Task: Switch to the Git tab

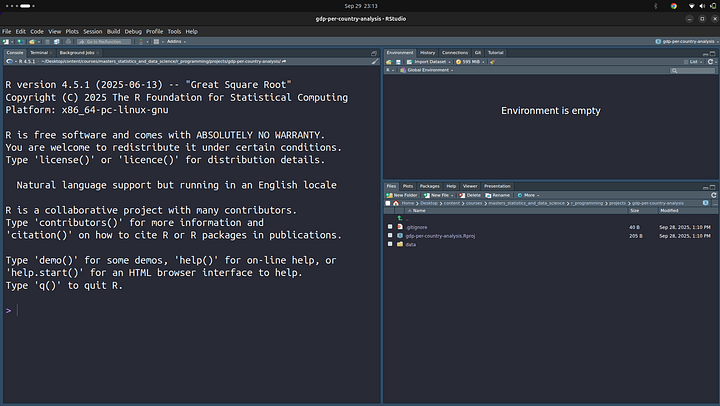Action: (478, 52)
